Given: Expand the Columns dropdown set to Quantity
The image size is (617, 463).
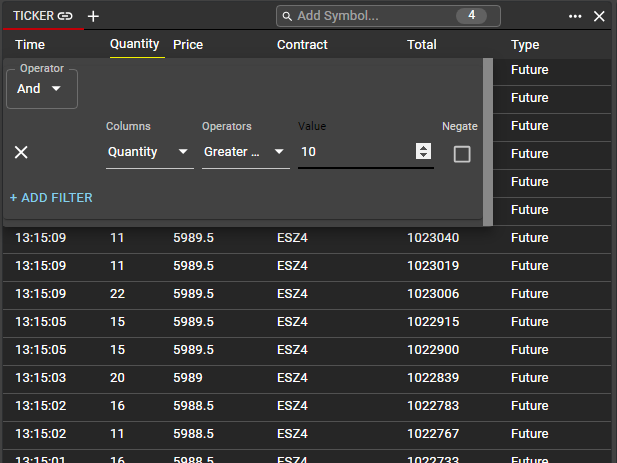Looking at the screenshot, I should tap(149, 152).
